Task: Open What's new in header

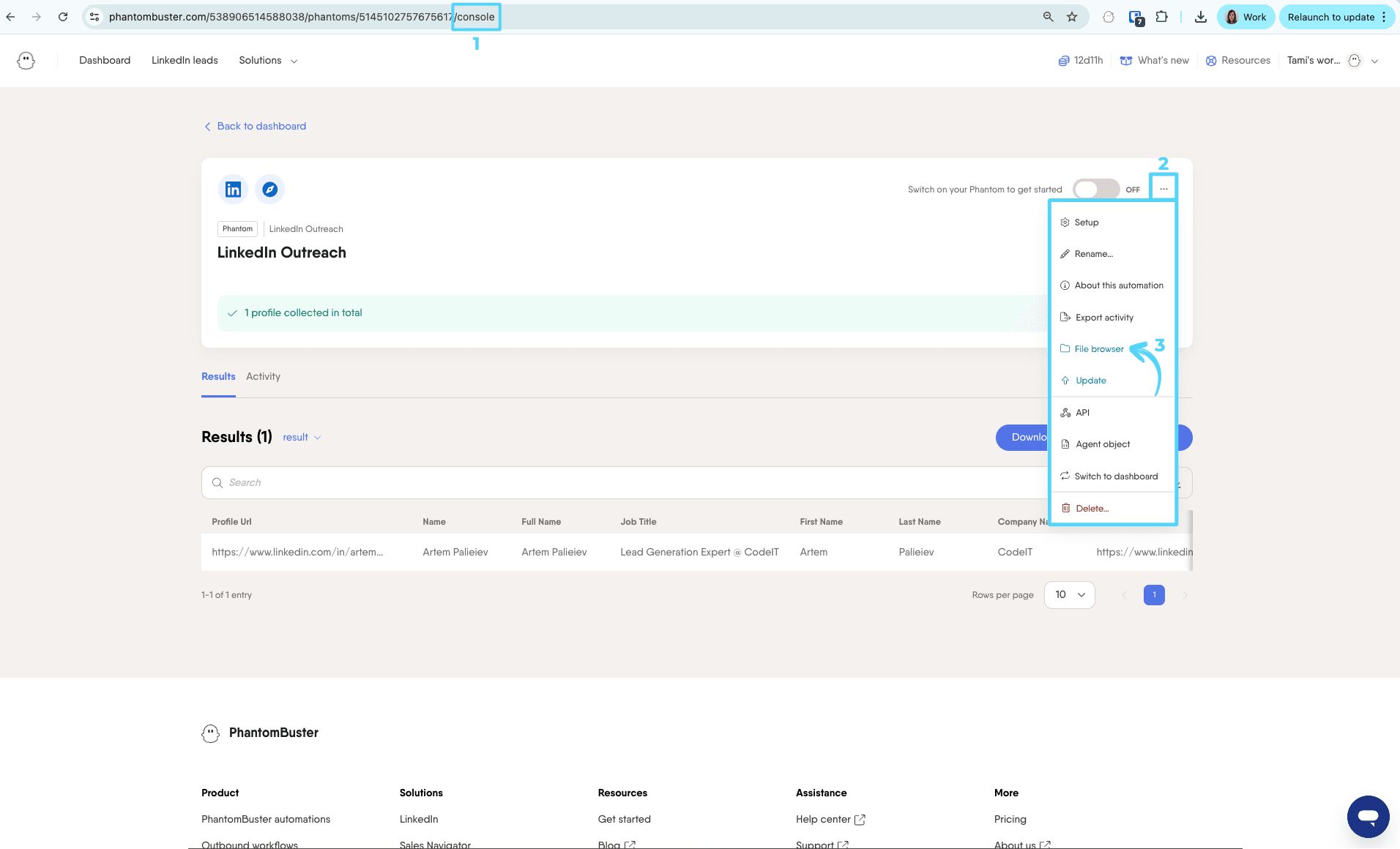Action: pos(1155,61)
